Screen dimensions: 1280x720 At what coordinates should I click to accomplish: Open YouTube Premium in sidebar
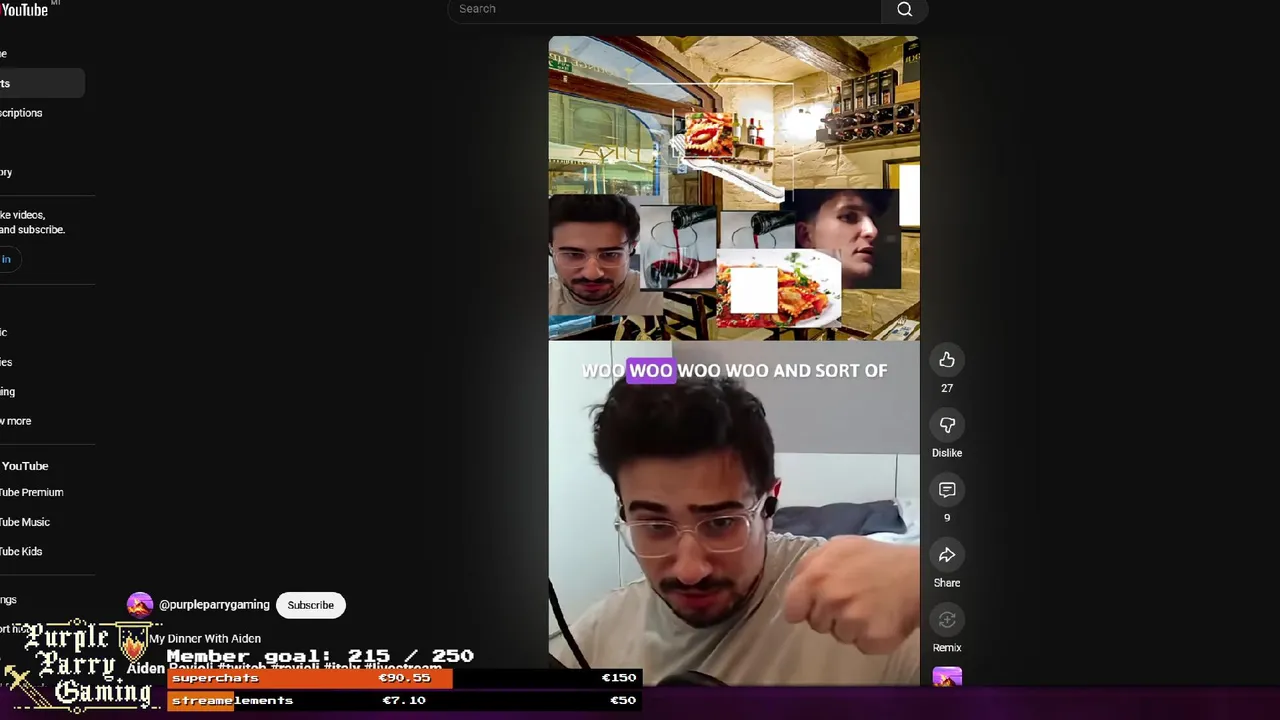click(32, 492)
